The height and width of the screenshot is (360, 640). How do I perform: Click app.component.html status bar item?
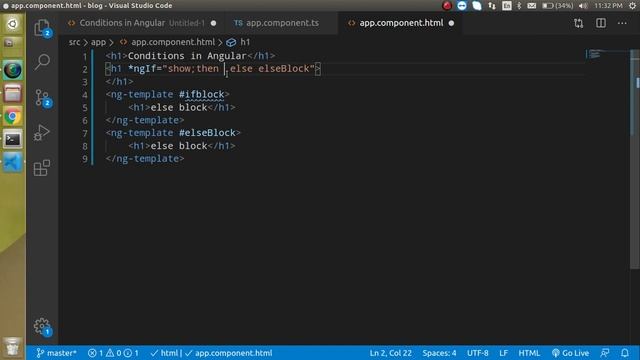tap(229, 353)
